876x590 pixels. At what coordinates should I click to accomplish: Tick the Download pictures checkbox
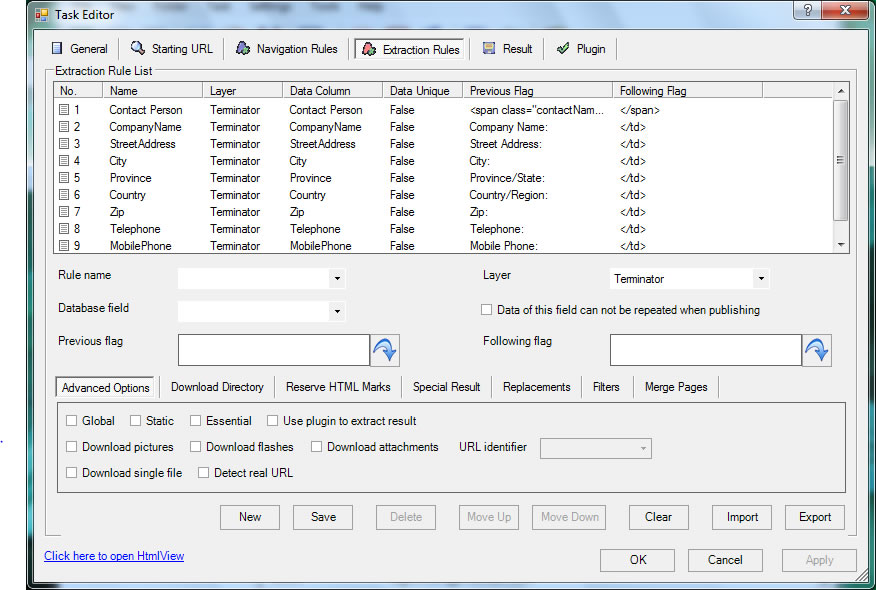(72, 447)
